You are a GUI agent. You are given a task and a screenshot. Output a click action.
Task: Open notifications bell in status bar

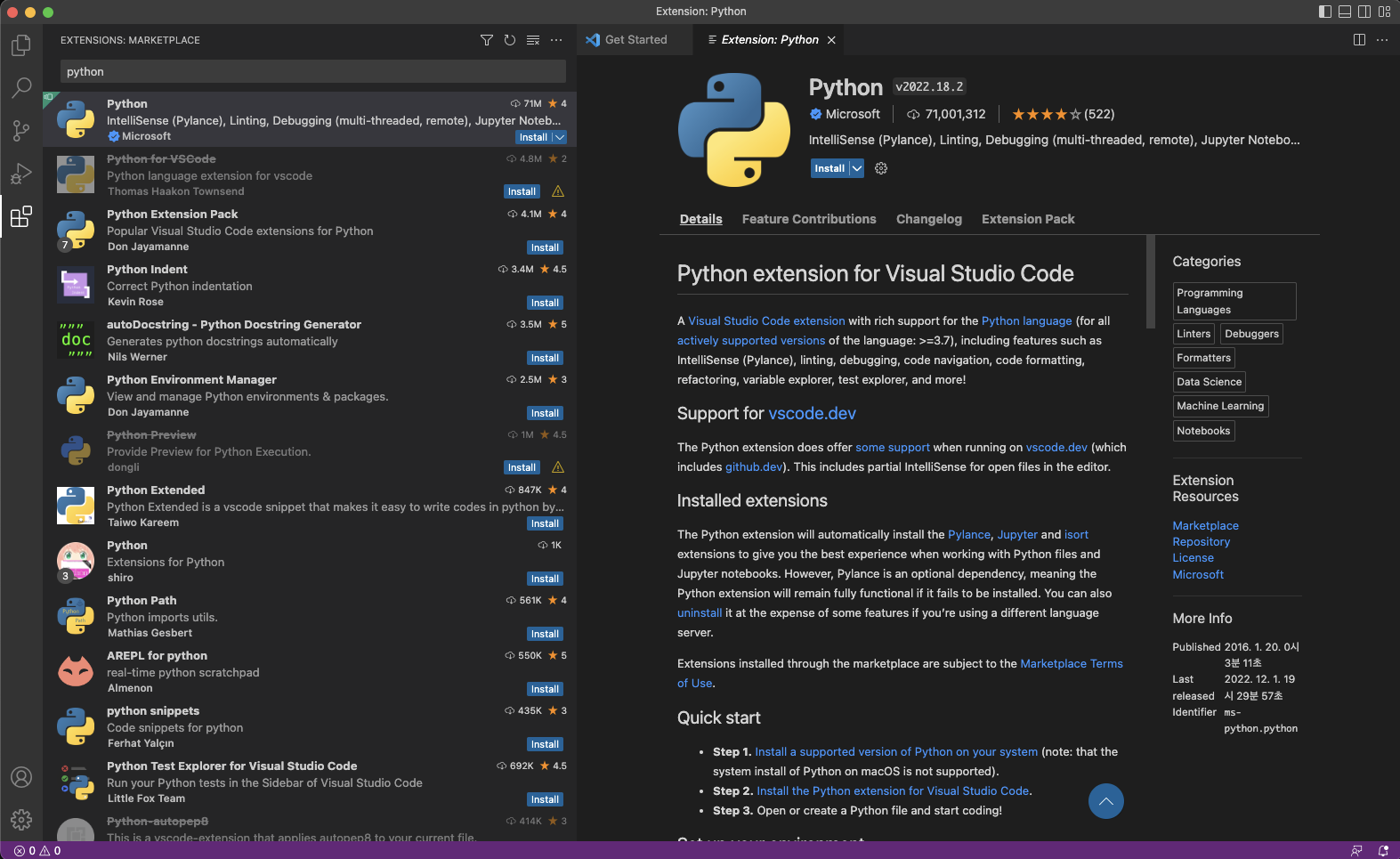(1383, 851)
